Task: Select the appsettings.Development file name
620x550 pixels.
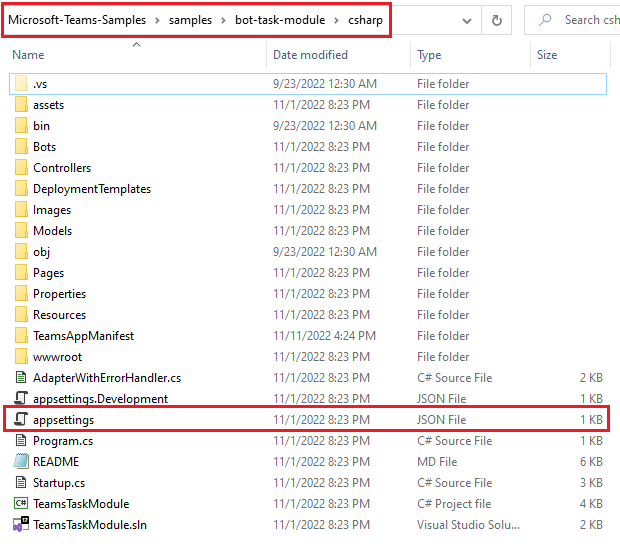Action: [x=100, y=399]
